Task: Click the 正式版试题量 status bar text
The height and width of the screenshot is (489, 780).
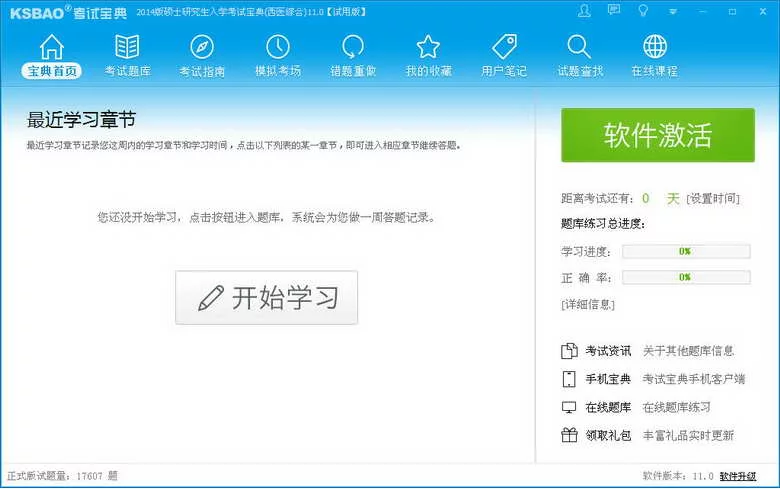Action: coord(63,476)
